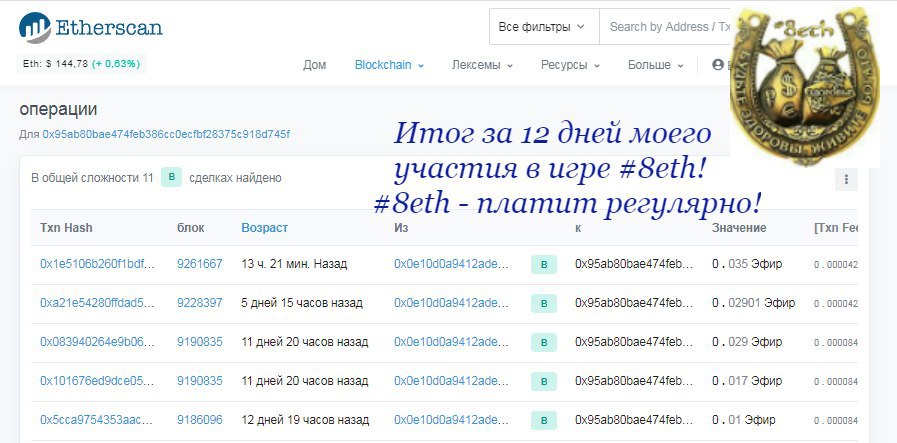Screen dimensions: 897x443
Task: Select the value 0.035 Эфир
Action: click(747, 264)
